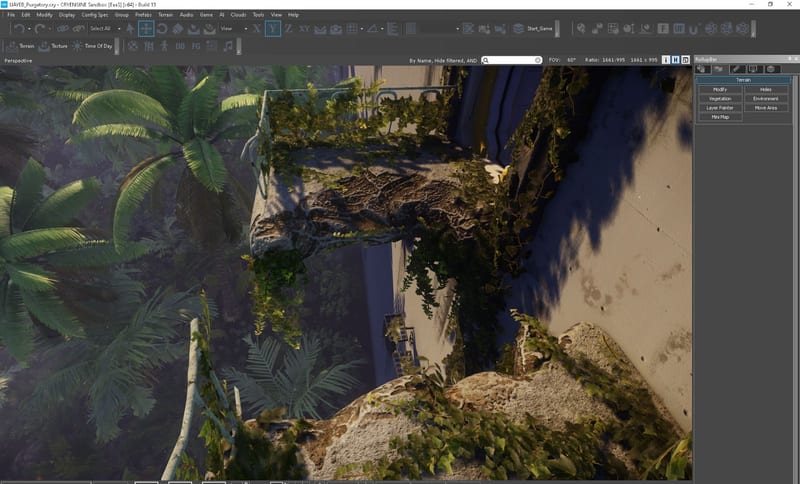Toggle the Y axis constraint

(272, 29)
